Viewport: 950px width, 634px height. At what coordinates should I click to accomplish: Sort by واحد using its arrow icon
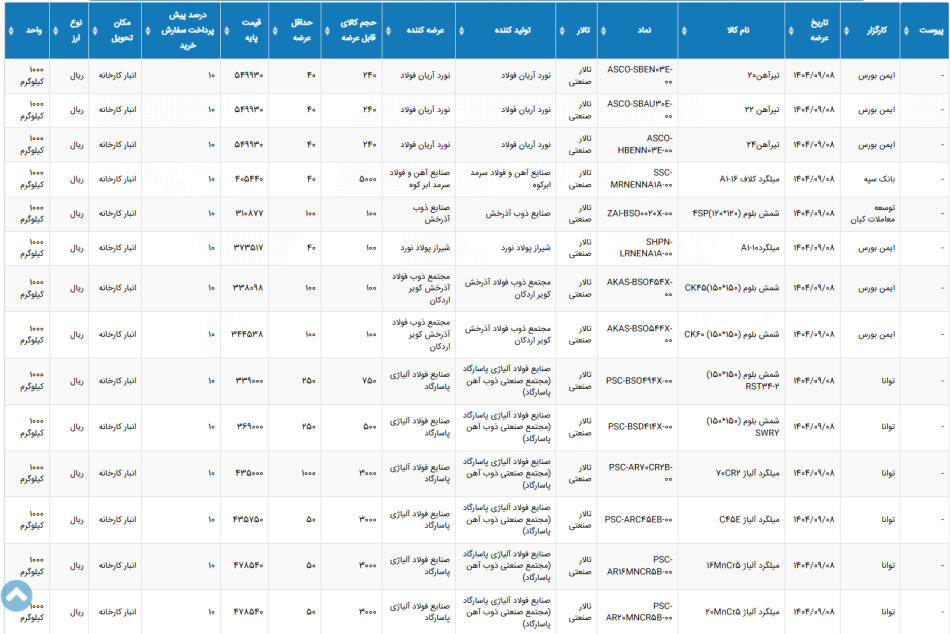click(x=11, y=30)
